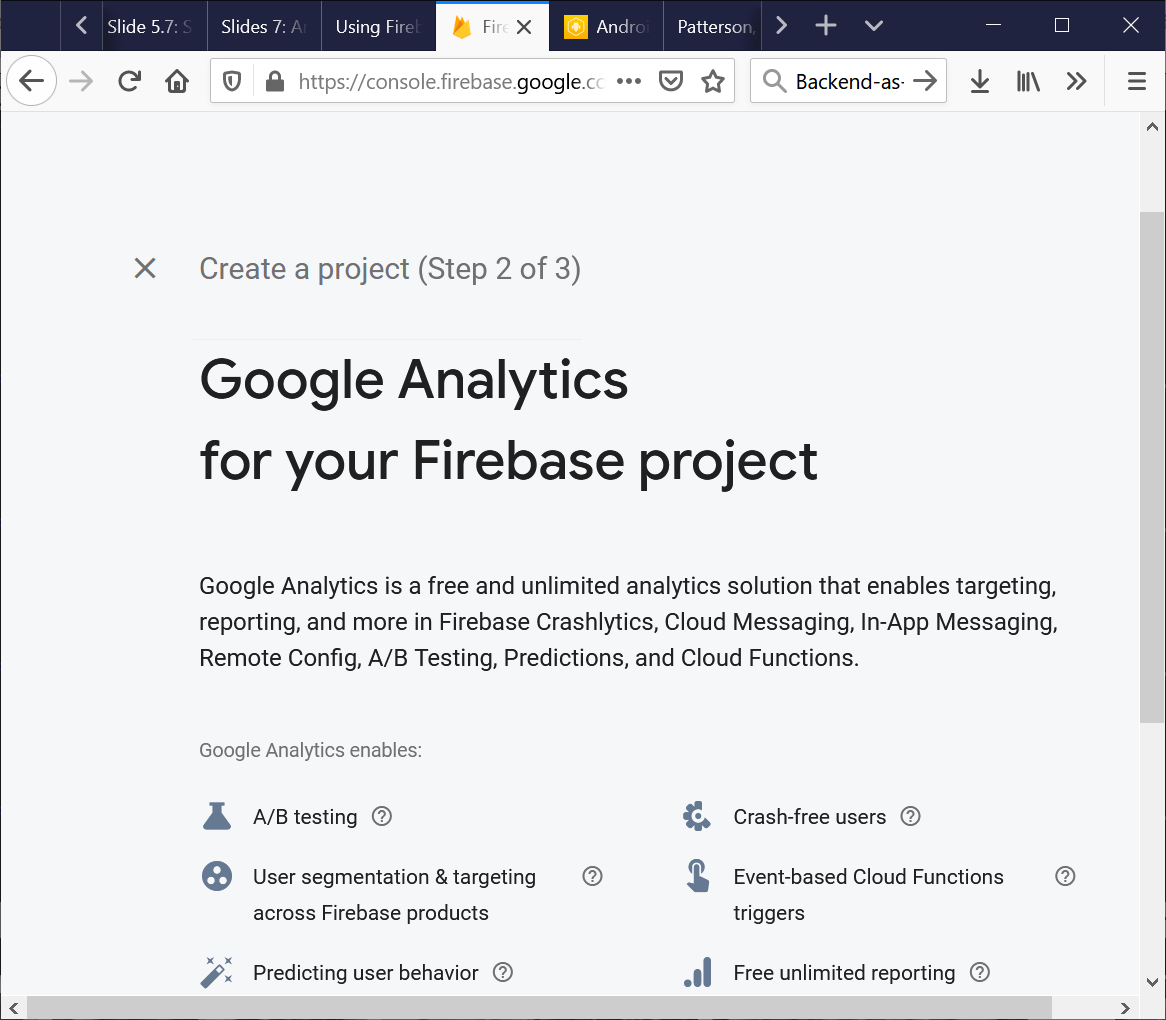Go to the browser home page

[177, 81]
